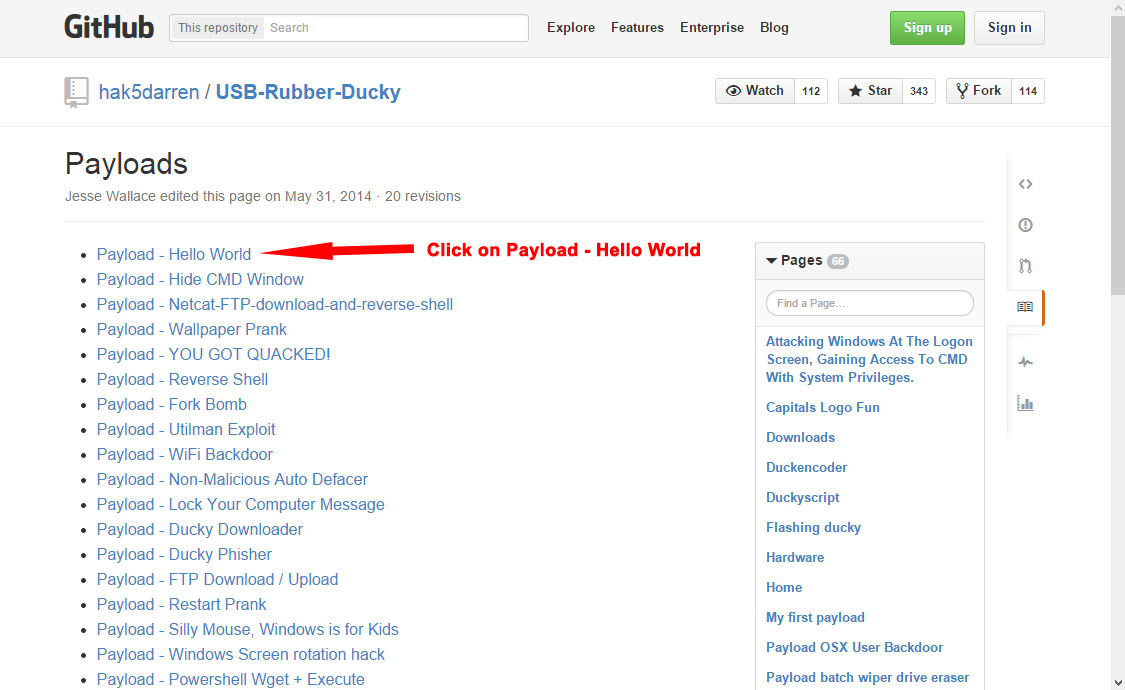Open Payload - Hello World
1125x690 pixels.
point(174,255)
